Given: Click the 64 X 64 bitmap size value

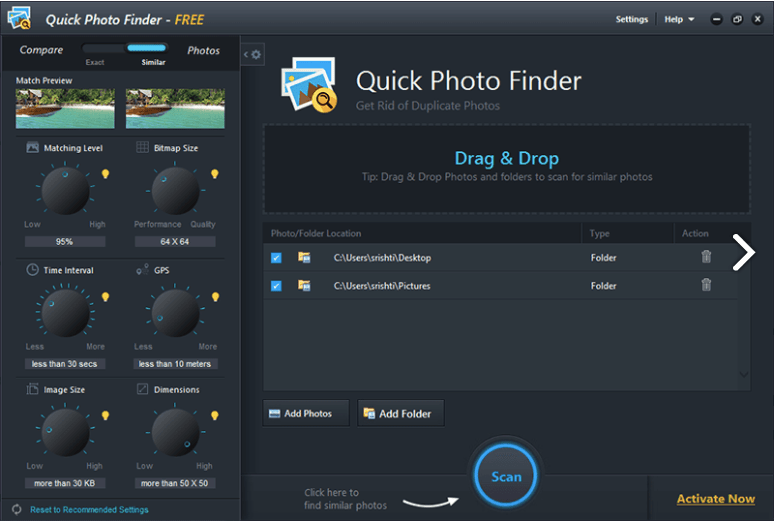Looking at the screenshot, I should (x=175, y=241).
